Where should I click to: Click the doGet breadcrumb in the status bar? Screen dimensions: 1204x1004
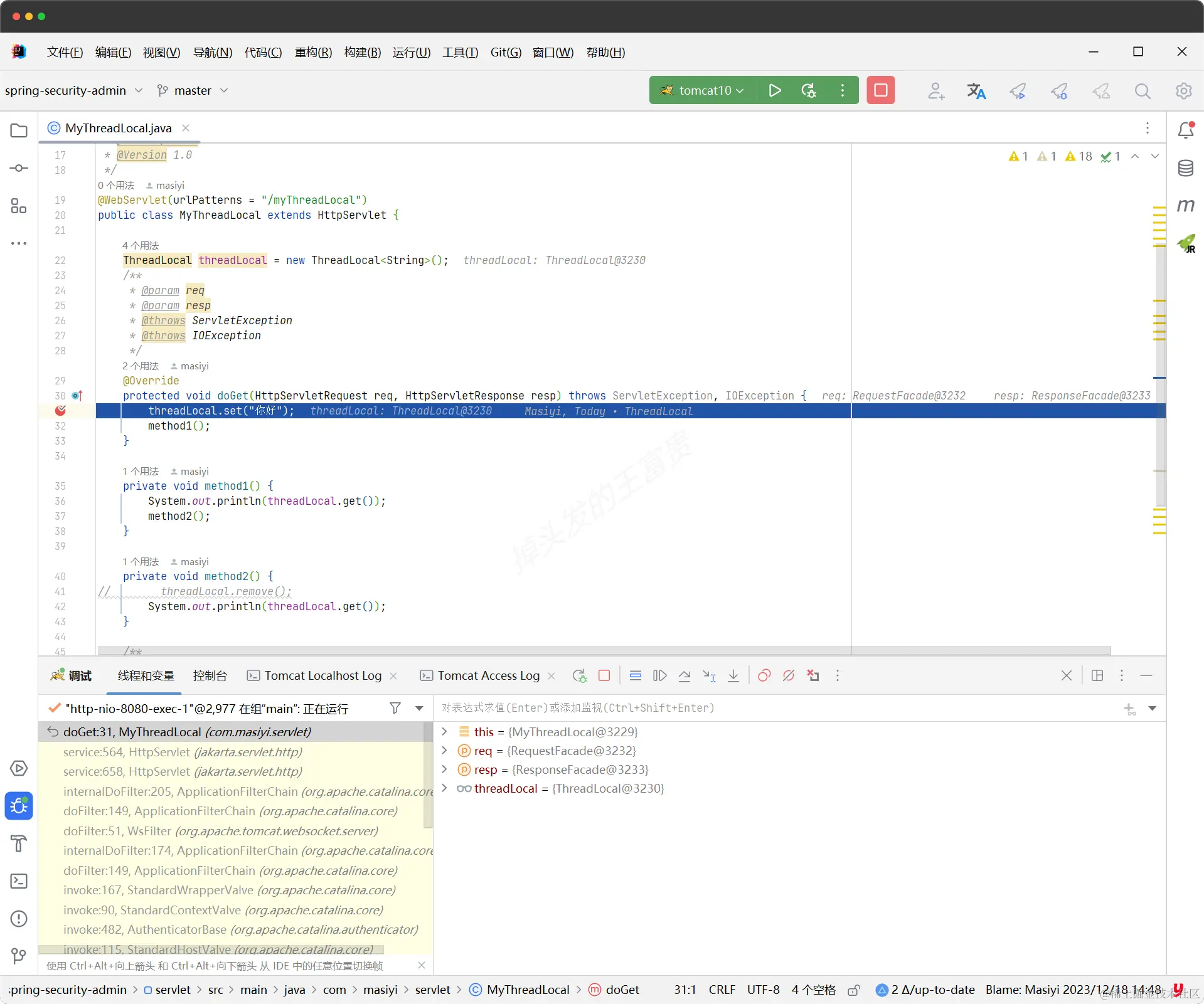tap(622, 990)
